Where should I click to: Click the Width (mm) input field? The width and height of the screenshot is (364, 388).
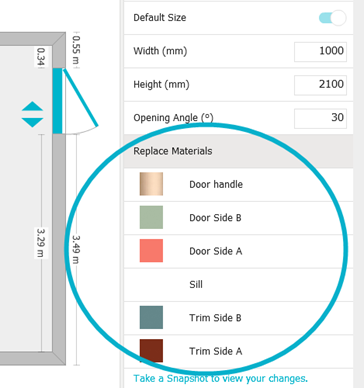320,51
